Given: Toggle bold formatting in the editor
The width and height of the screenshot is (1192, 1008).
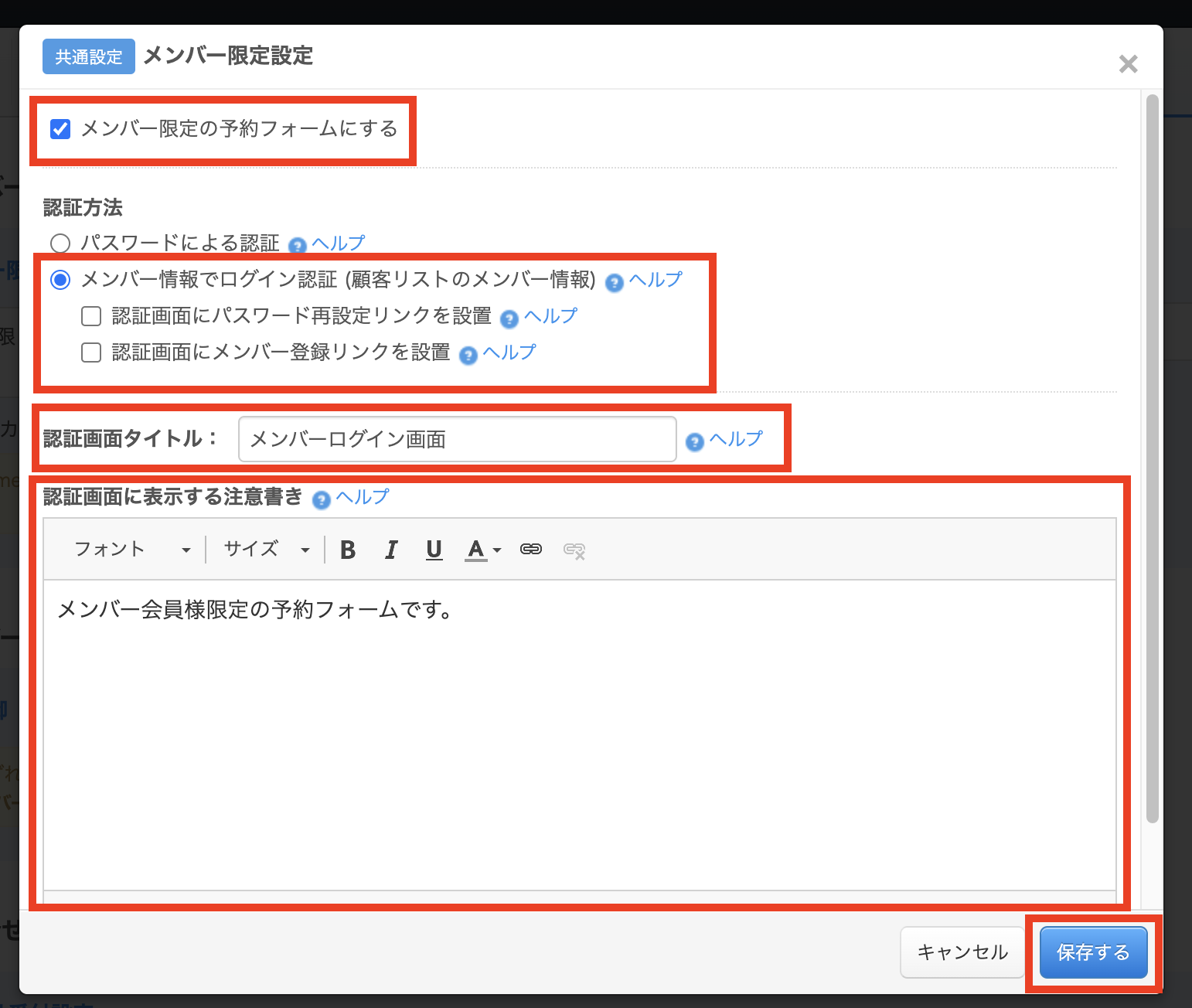Looking at the screenshot, I should (x=348, y=550).
